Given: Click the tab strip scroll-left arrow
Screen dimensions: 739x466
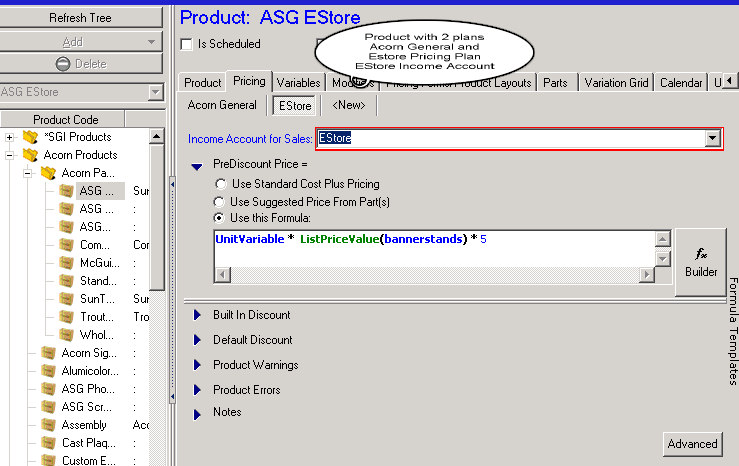Looking at the screenshot, I should (729, 81).
